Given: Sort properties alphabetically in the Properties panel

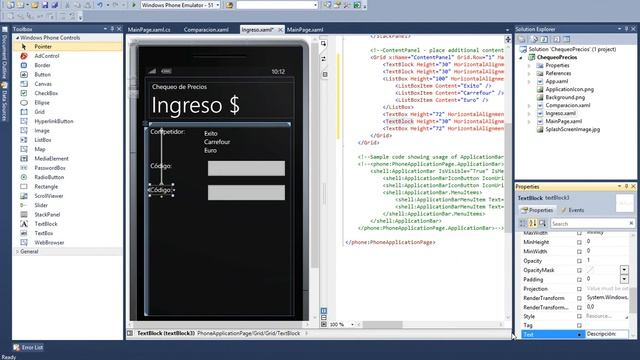Looking at the screenshot, I should (533, 223).
